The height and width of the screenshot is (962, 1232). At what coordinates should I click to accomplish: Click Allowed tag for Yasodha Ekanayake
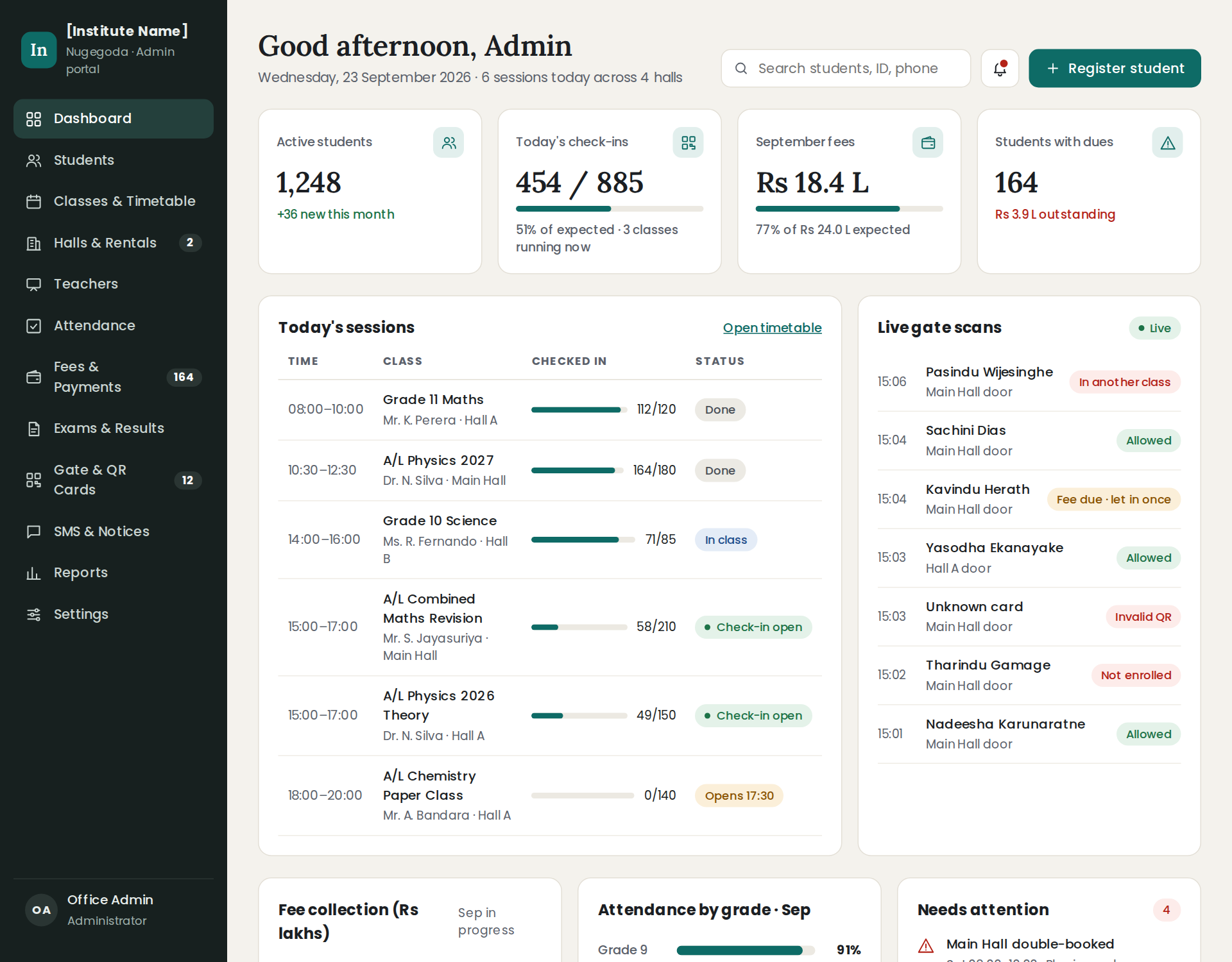tap(1148, 558)
